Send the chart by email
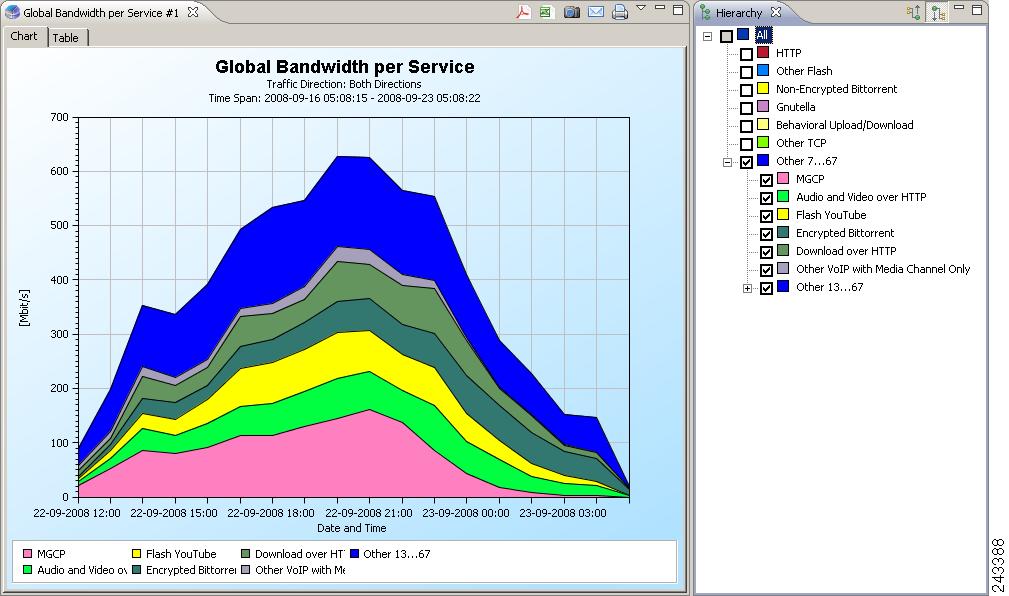Screen dimensions: 1009x596 pyautogui.click(x=596, y=13)
